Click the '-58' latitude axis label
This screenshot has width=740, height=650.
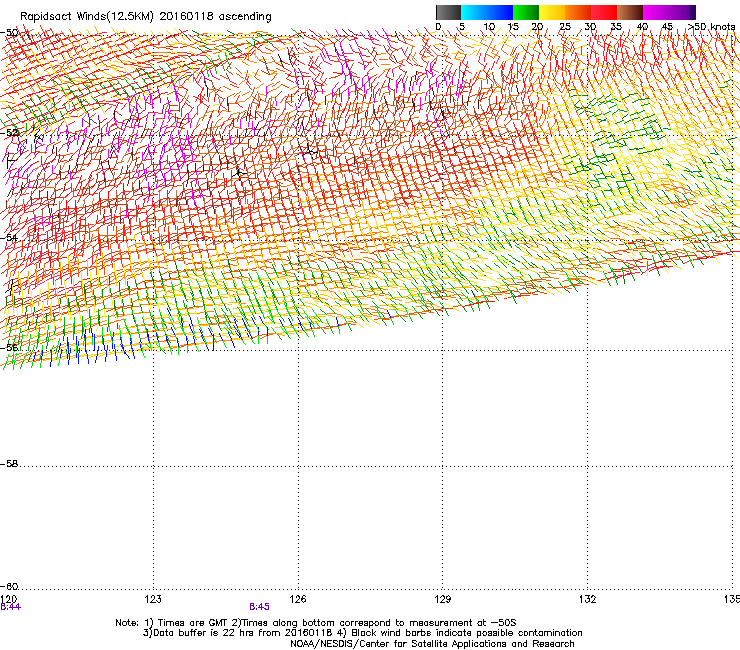click(x=9, y=464)
